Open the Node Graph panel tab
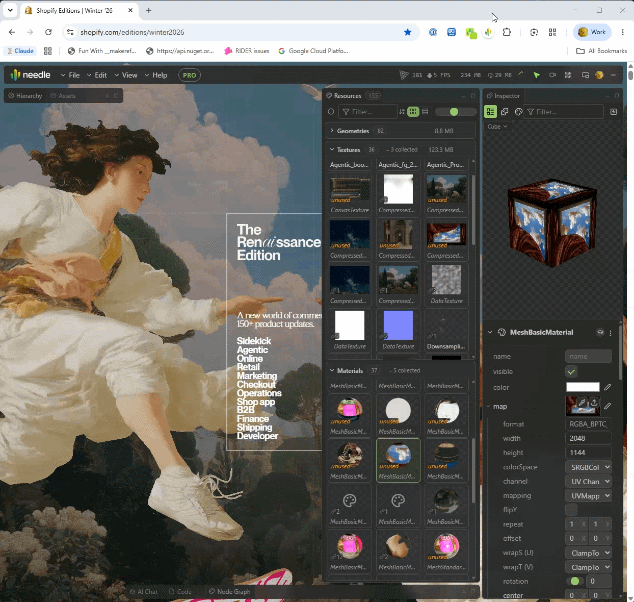Screen dimensions: 634x602 pos(229,591)
